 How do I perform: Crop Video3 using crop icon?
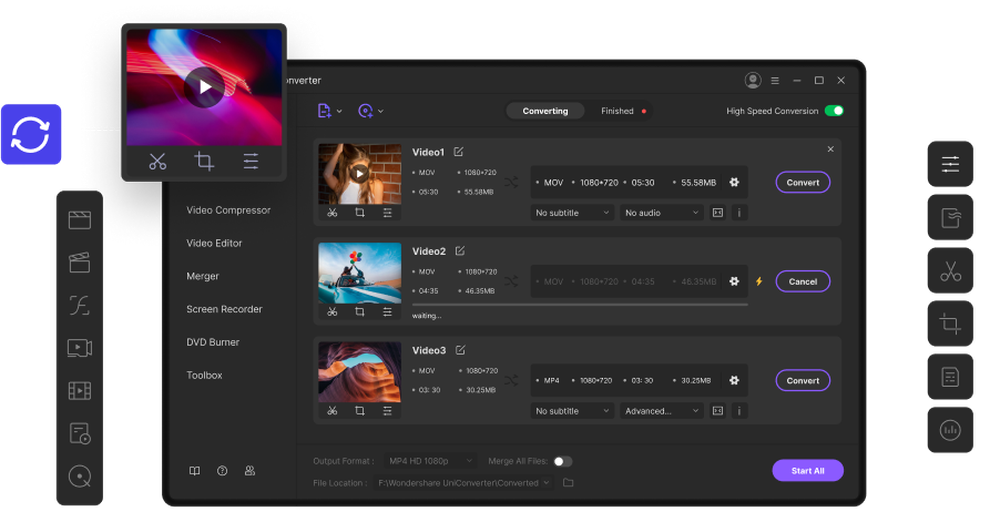coord(360,411)
